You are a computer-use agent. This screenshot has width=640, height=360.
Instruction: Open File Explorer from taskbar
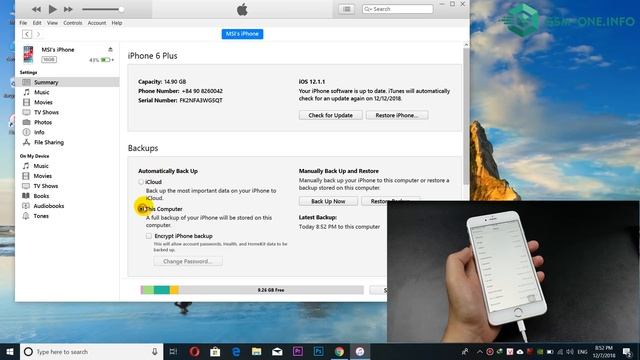256,351
